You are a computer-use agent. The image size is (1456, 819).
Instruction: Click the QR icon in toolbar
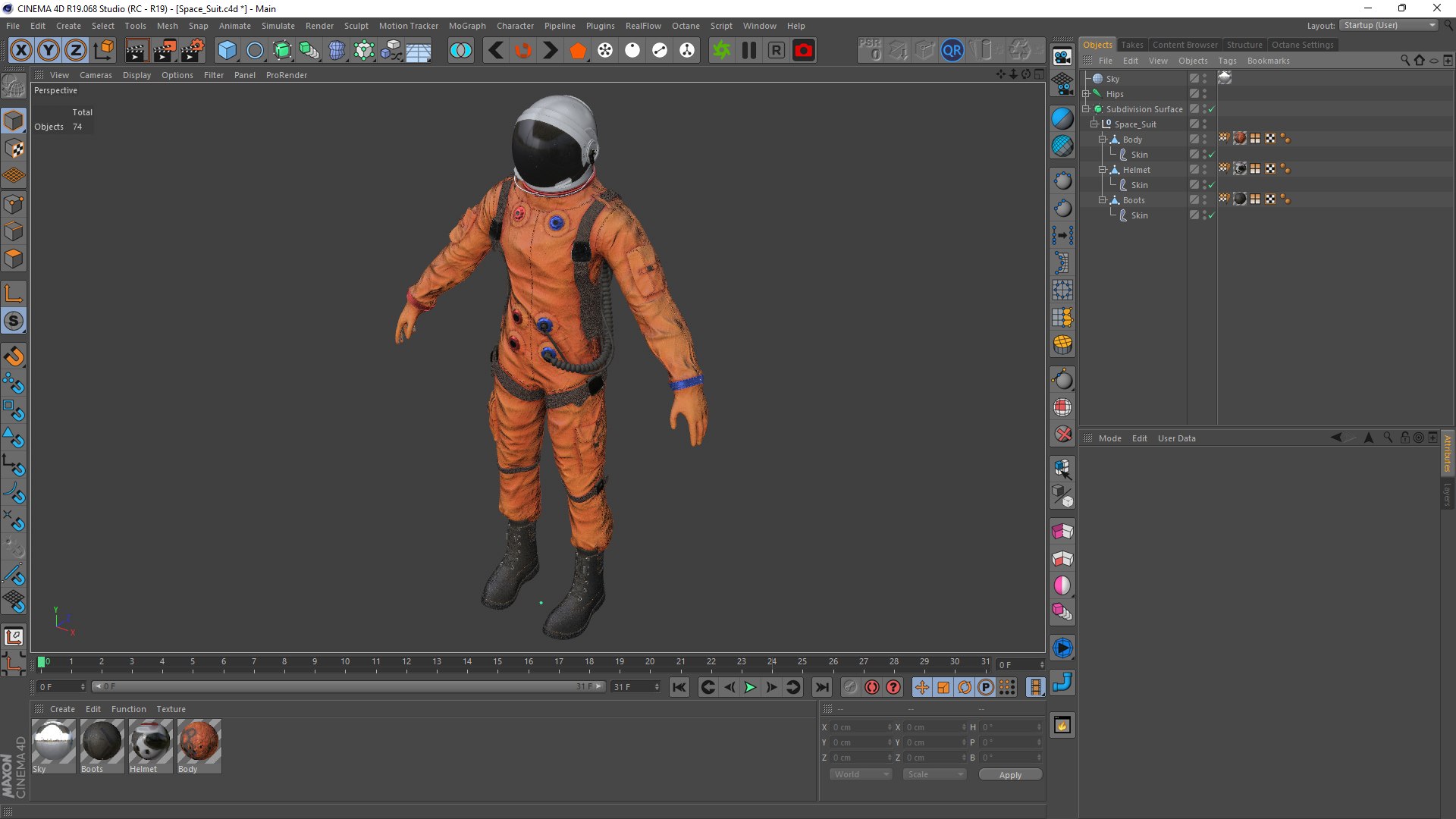(952, 50)
